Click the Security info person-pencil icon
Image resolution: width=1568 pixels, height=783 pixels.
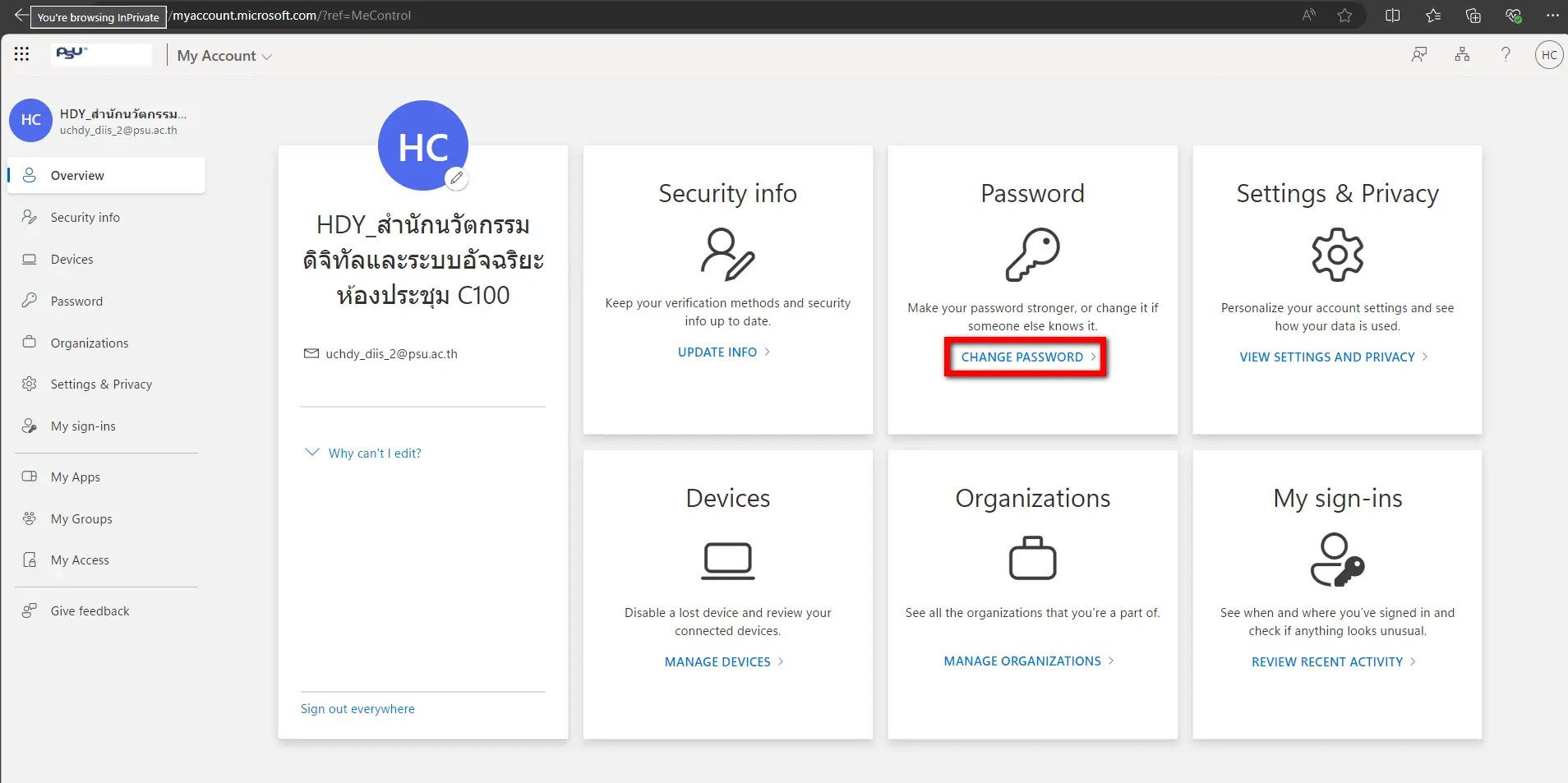tap(727, 255)
